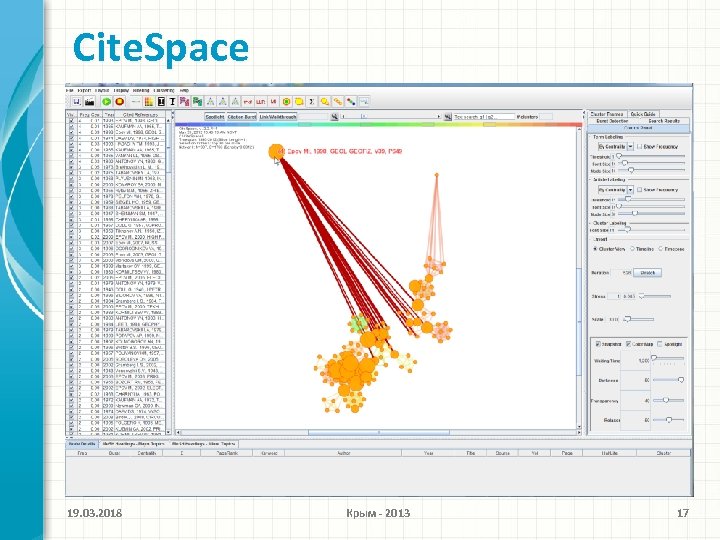Select the Node Details tab at the bottom
The width and height of the screenshot is (720, 540).
point(82,444)
